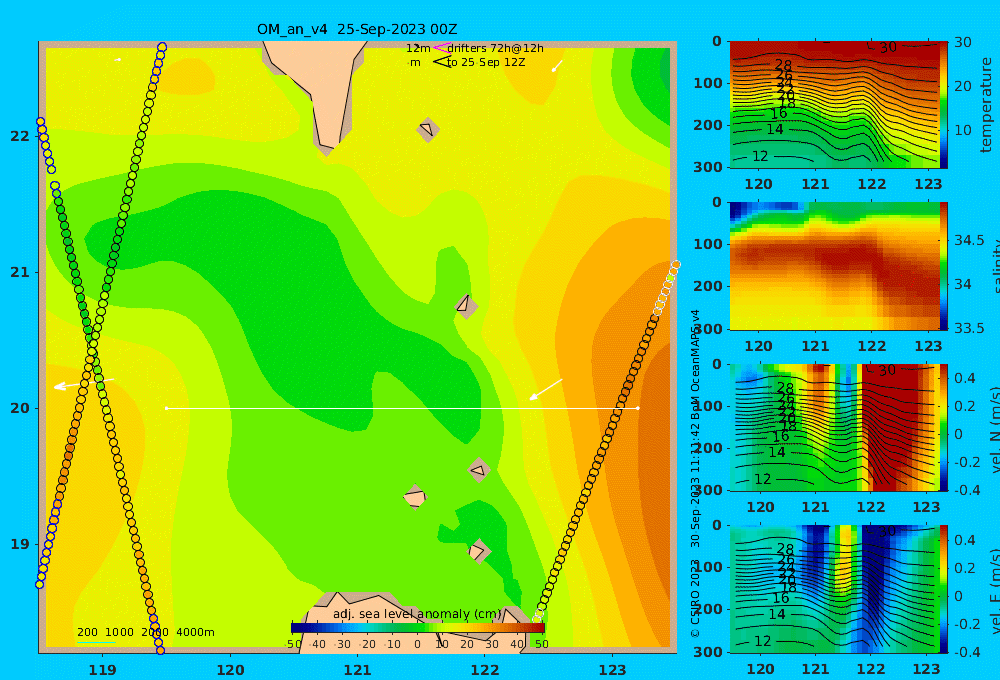Click the map title OM_an_v4 25-Sep-2023 00Z
The image size is (1000, 680).
(x=357, y=29)
